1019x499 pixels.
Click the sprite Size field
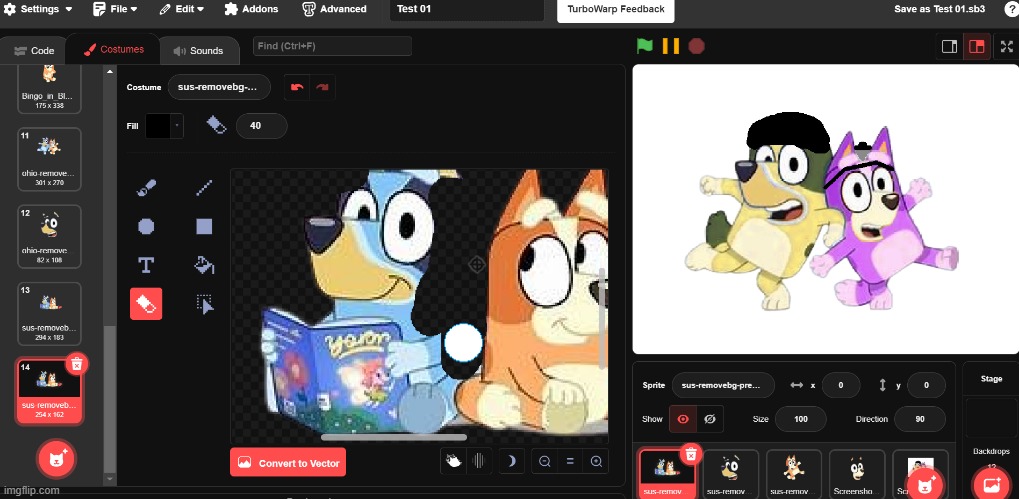[x=801, y=419]
